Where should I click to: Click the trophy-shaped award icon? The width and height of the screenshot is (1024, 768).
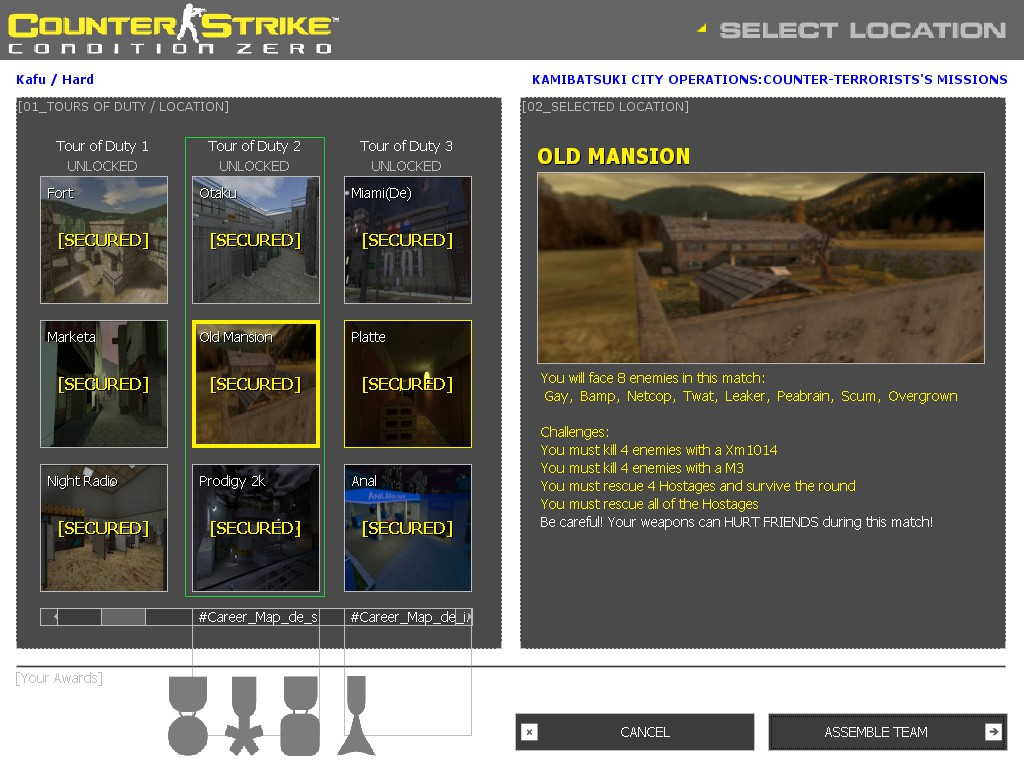pyautogui.click(x=357, y=716)
